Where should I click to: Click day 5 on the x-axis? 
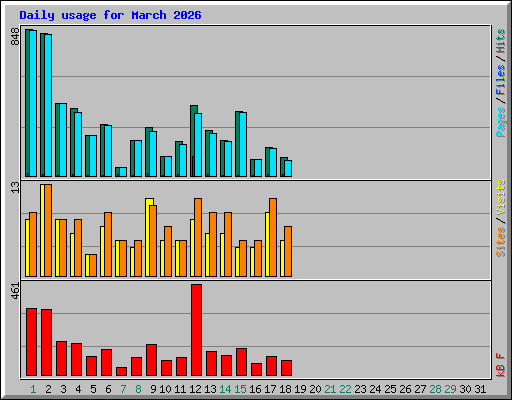(x=93, y=389)
